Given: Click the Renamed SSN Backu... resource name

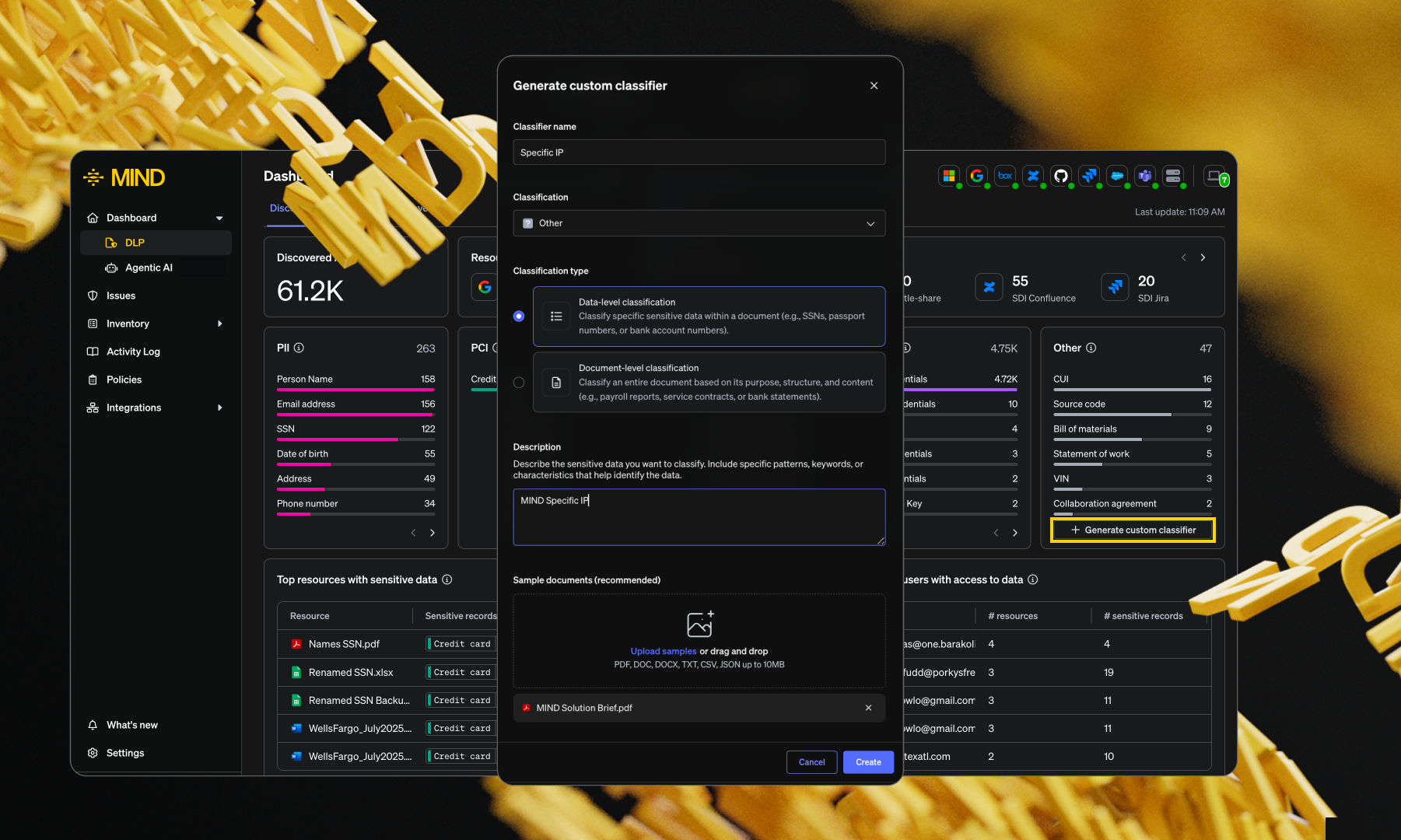Looking at the screenshot, I should click(359, 700).
